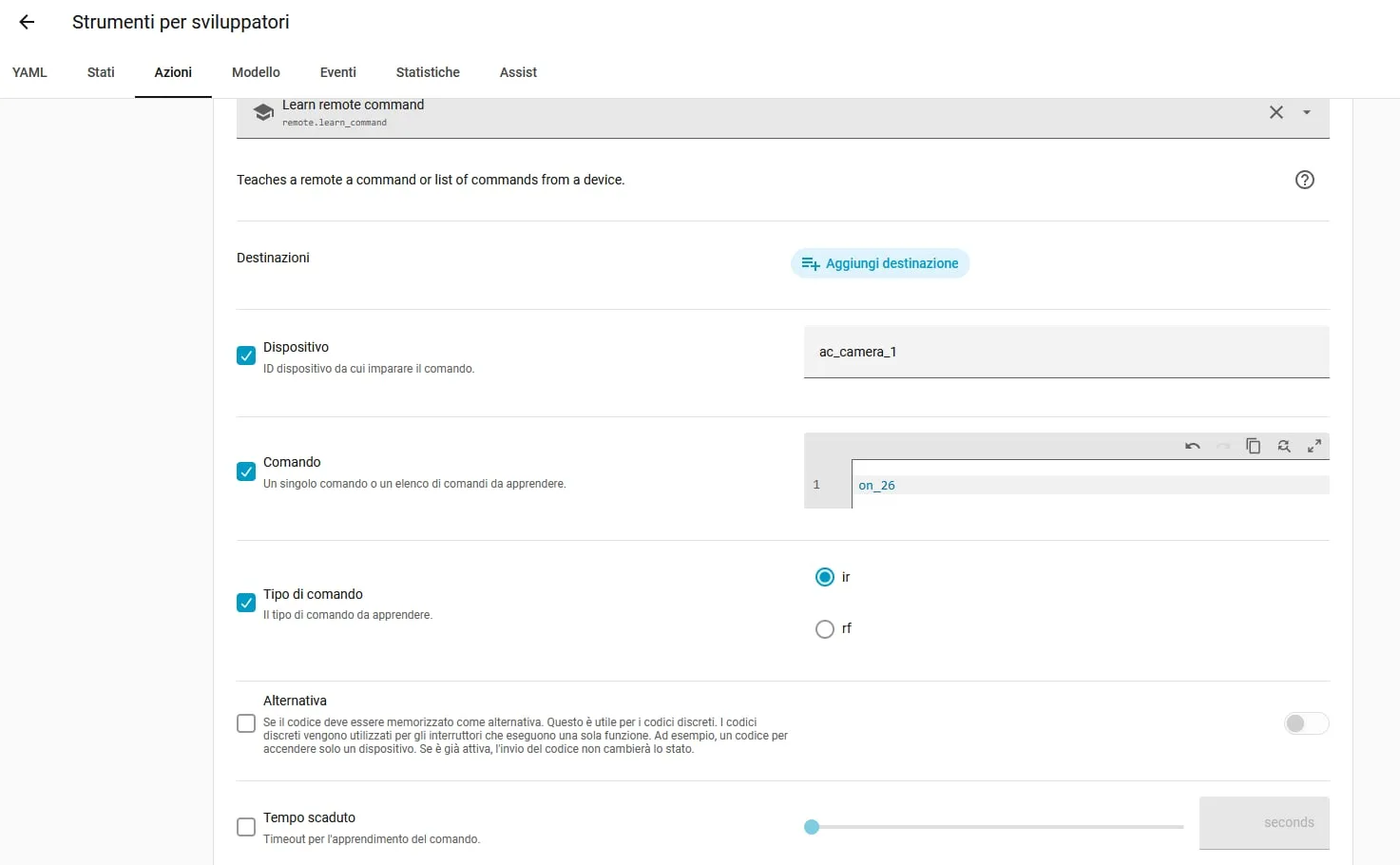
Task: Redo the edit in Comando editor
Action: (1223, 446)
